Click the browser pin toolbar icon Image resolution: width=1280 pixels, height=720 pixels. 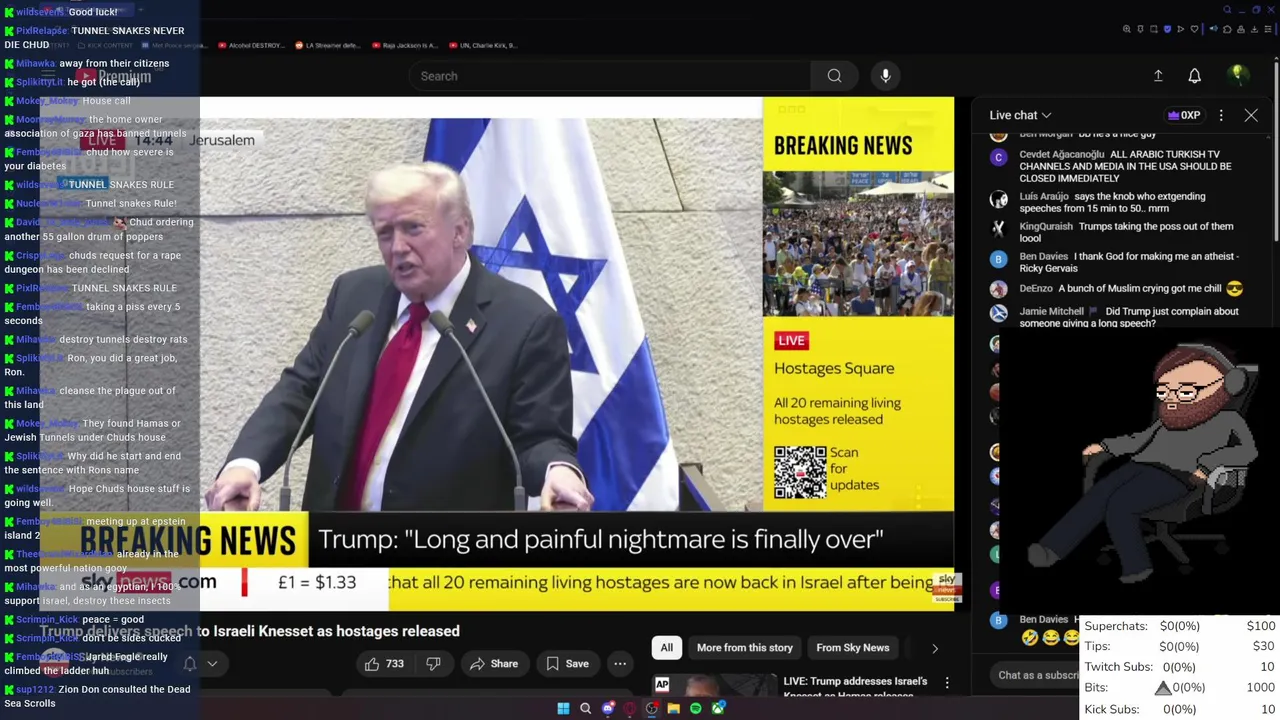point(1140,29)
